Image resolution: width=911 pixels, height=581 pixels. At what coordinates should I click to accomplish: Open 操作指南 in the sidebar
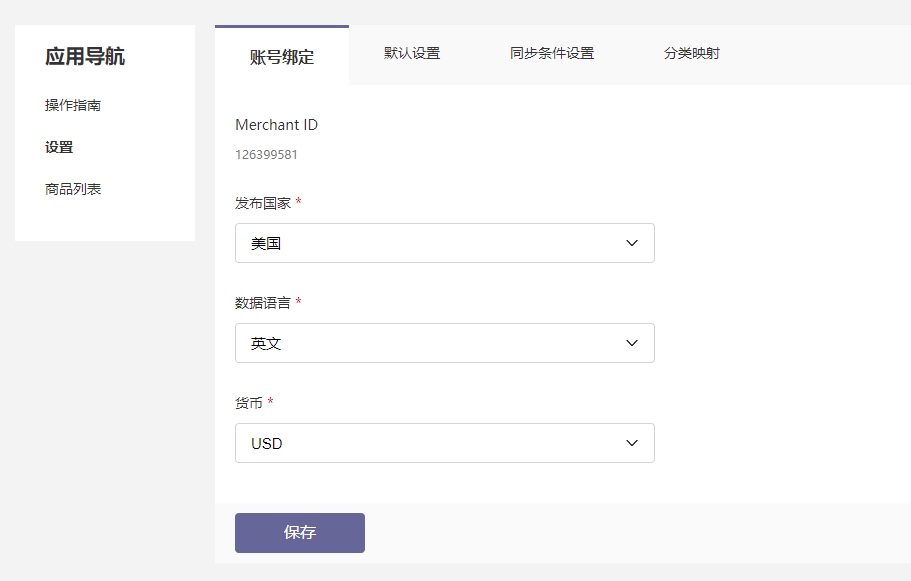pyautogui.click(x=73, y=105)
